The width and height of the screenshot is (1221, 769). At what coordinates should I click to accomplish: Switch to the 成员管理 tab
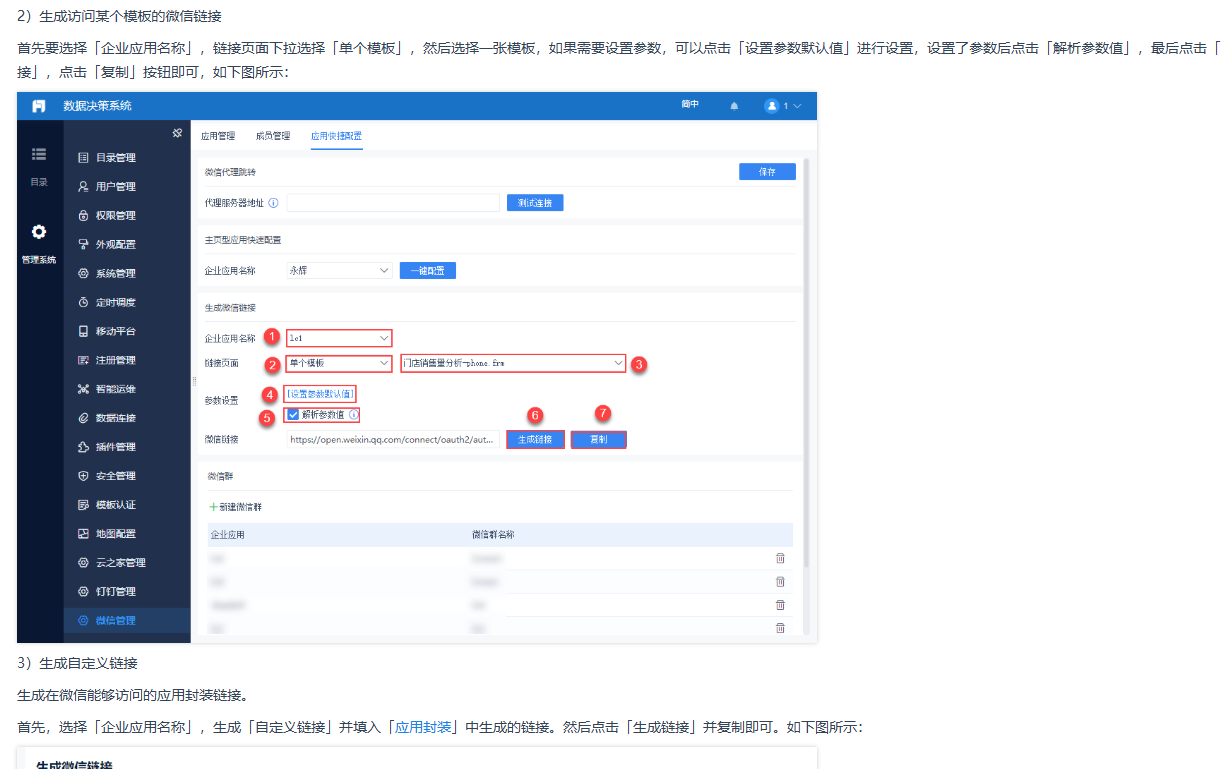(272, 136)
